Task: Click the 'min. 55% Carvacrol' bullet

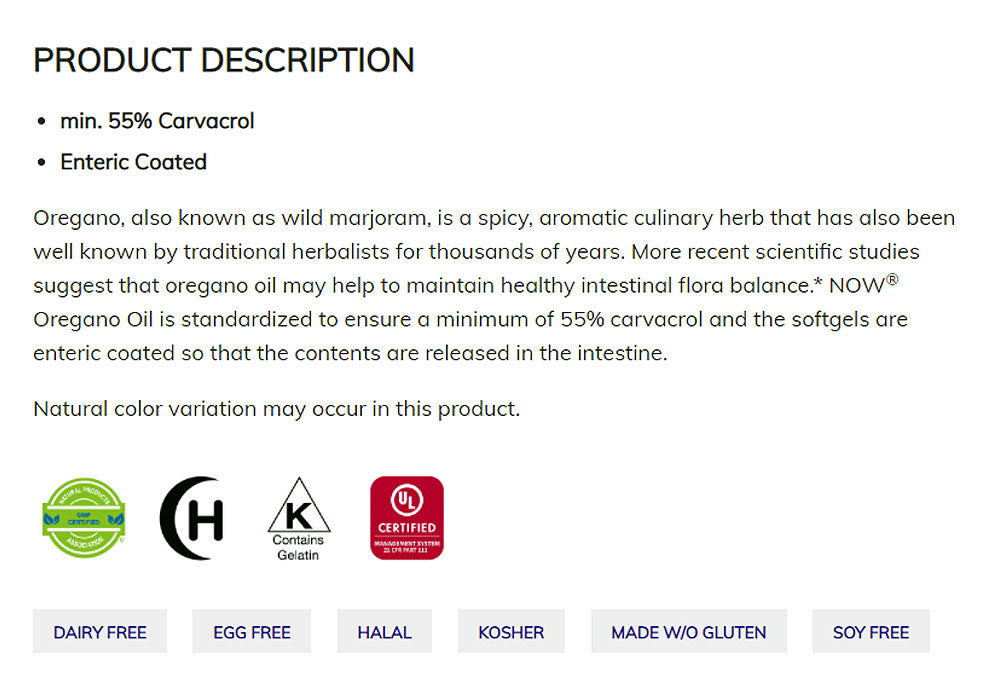Action: (x=157, y=121)
